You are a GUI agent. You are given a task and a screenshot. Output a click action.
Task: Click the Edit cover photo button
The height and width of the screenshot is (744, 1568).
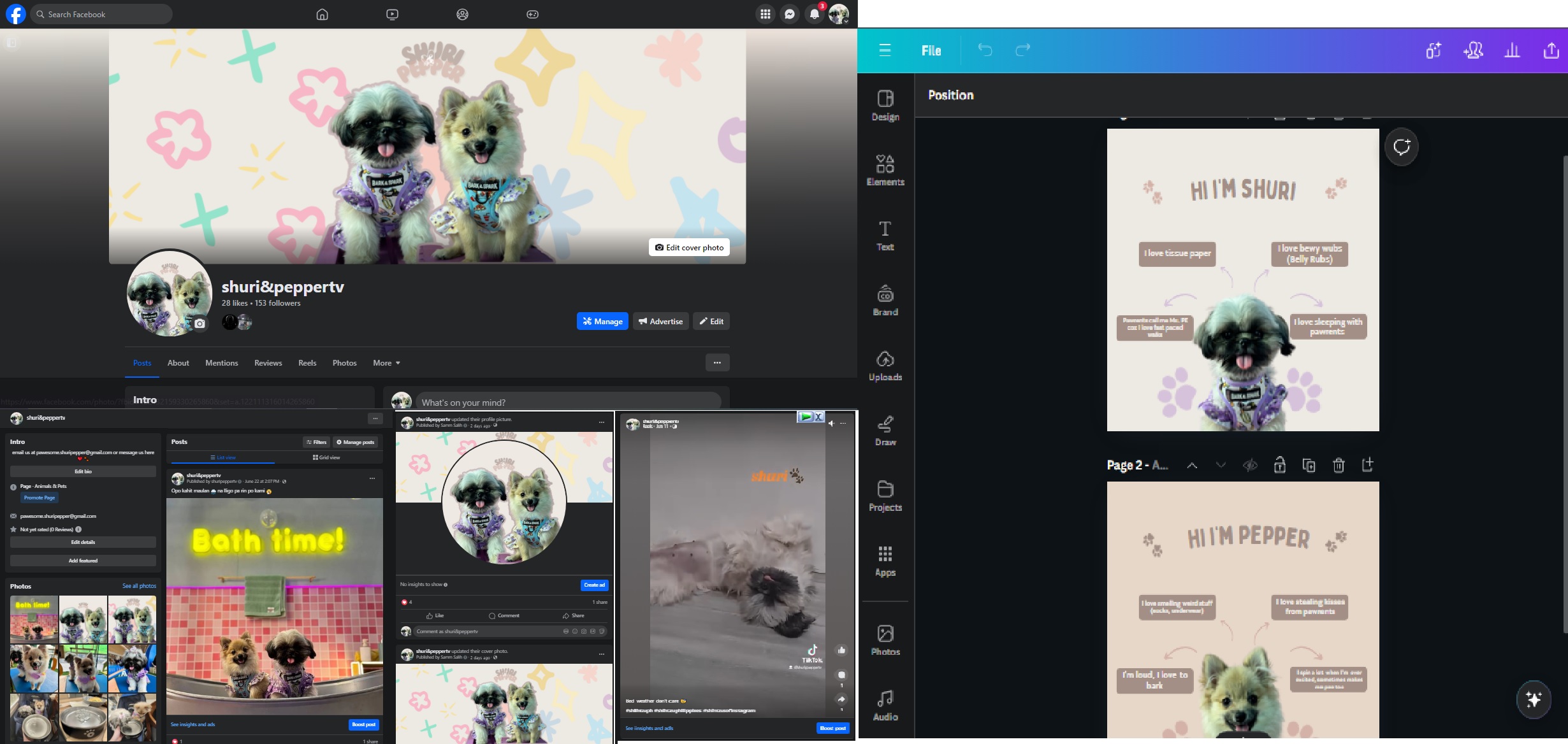pyautogui.click(x=689, y=248)
